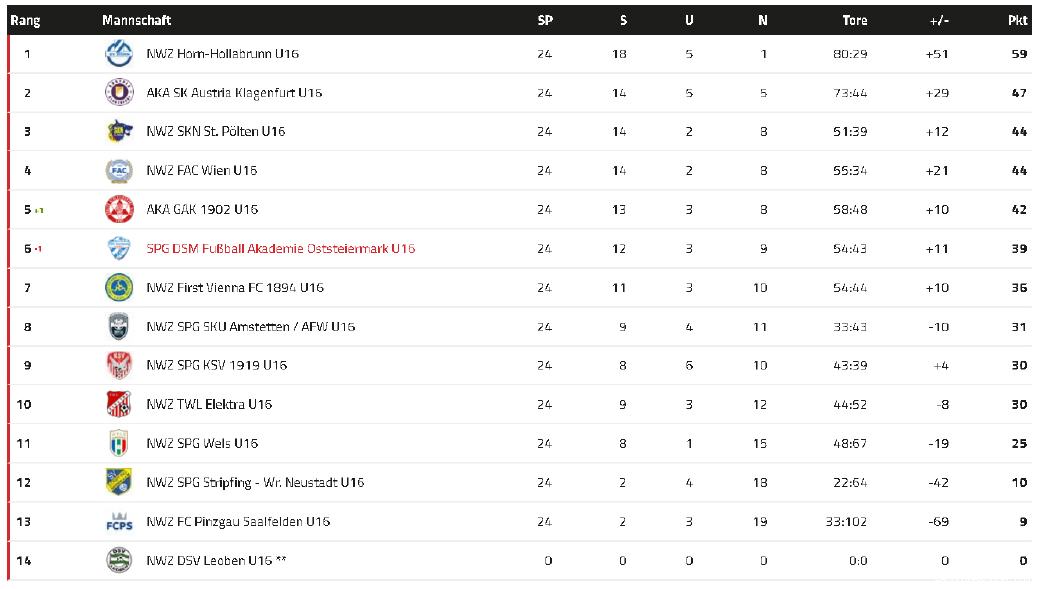Click the AKA SK Austria Klagenfurt crest
Viewport: 1038px width, 589px height.
(119, 93)
